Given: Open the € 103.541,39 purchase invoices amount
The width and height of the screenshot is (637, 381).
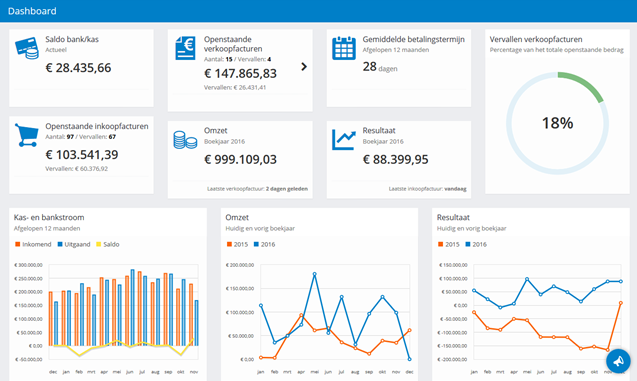Looking at the screenshot, I should tap(82, 155).
